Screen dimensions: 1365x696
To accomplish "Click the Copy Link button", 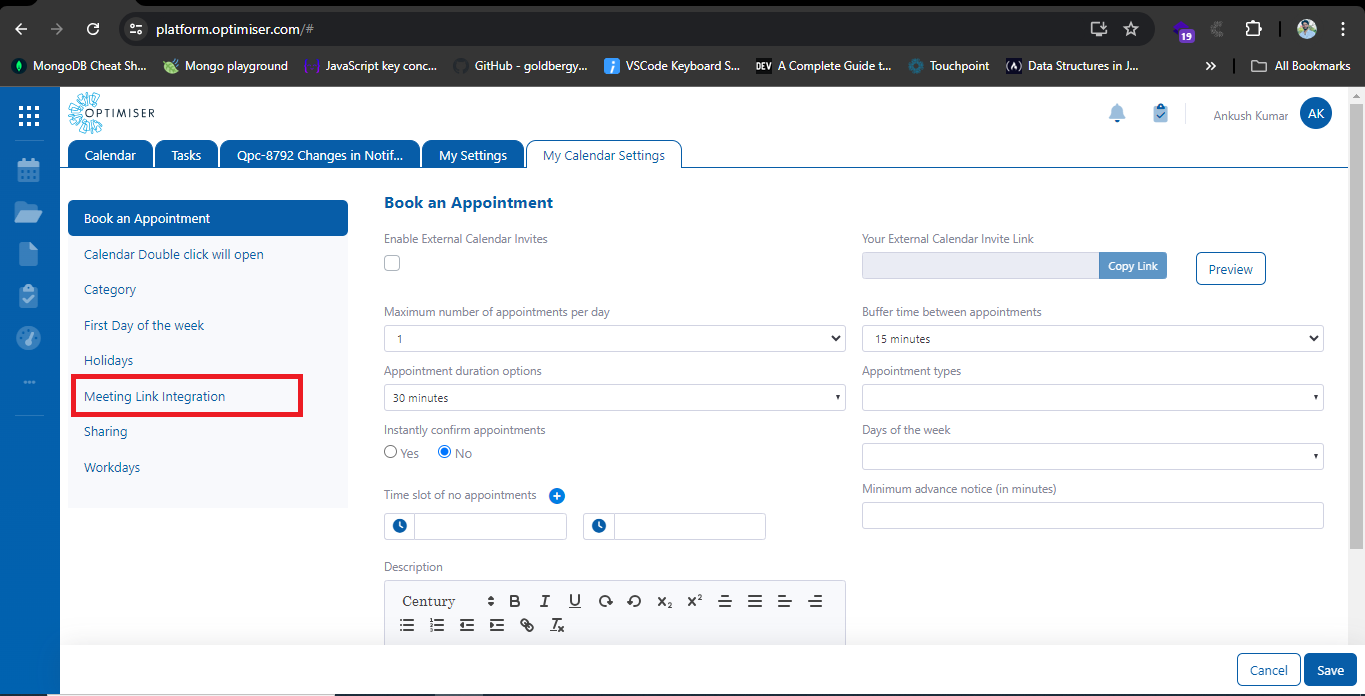I will (1132, 266).
